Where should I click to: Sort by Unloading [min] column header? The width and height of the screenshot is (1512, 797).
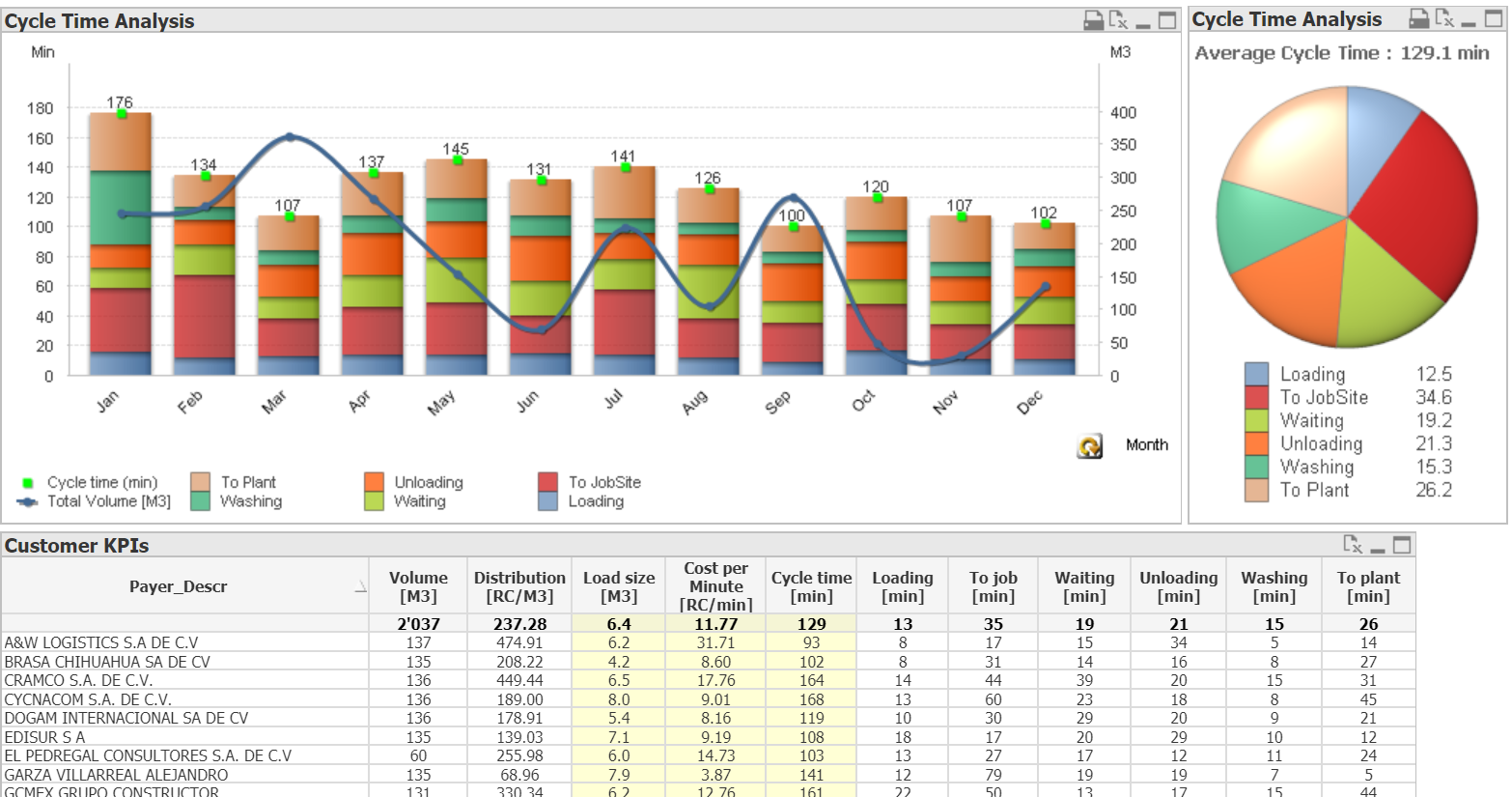(1179, 586)
